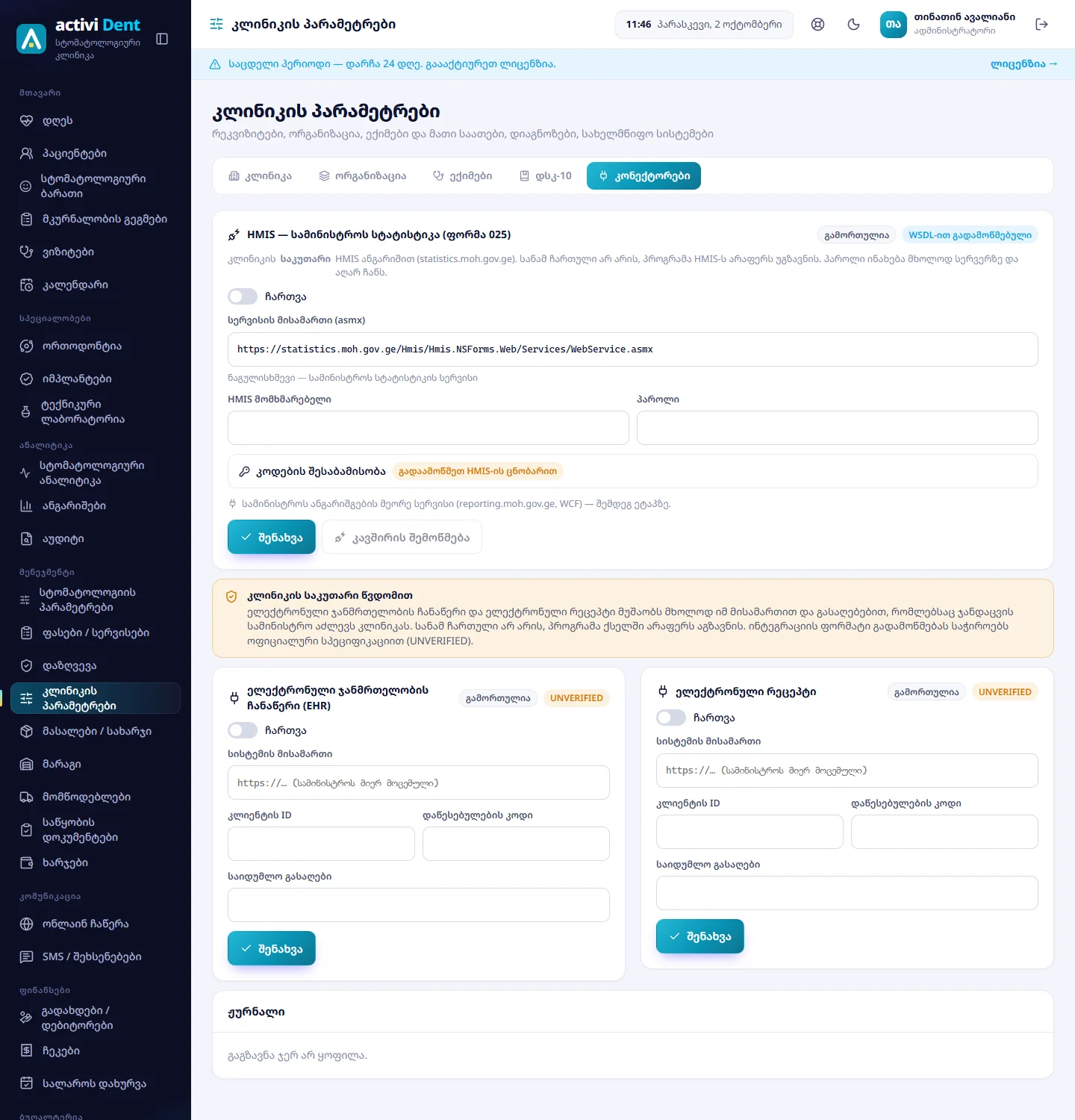The height and width of the screenshot is (1120, 1075).
Task: Open ონლაინ ჩაწერა in sidebar
Action: coord(96,924)
